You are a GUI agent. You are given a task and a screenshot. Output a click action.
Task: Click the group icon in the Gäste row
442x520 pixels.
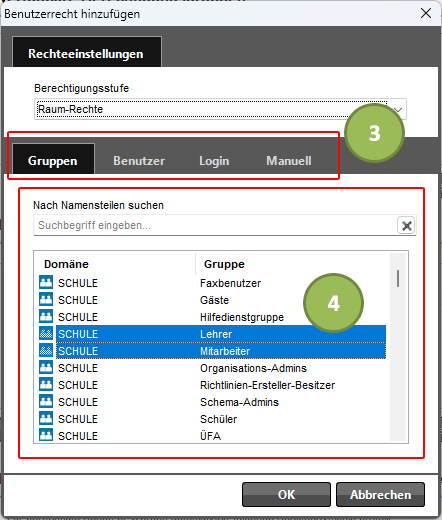pyautogui.click(x=46, y=299)
